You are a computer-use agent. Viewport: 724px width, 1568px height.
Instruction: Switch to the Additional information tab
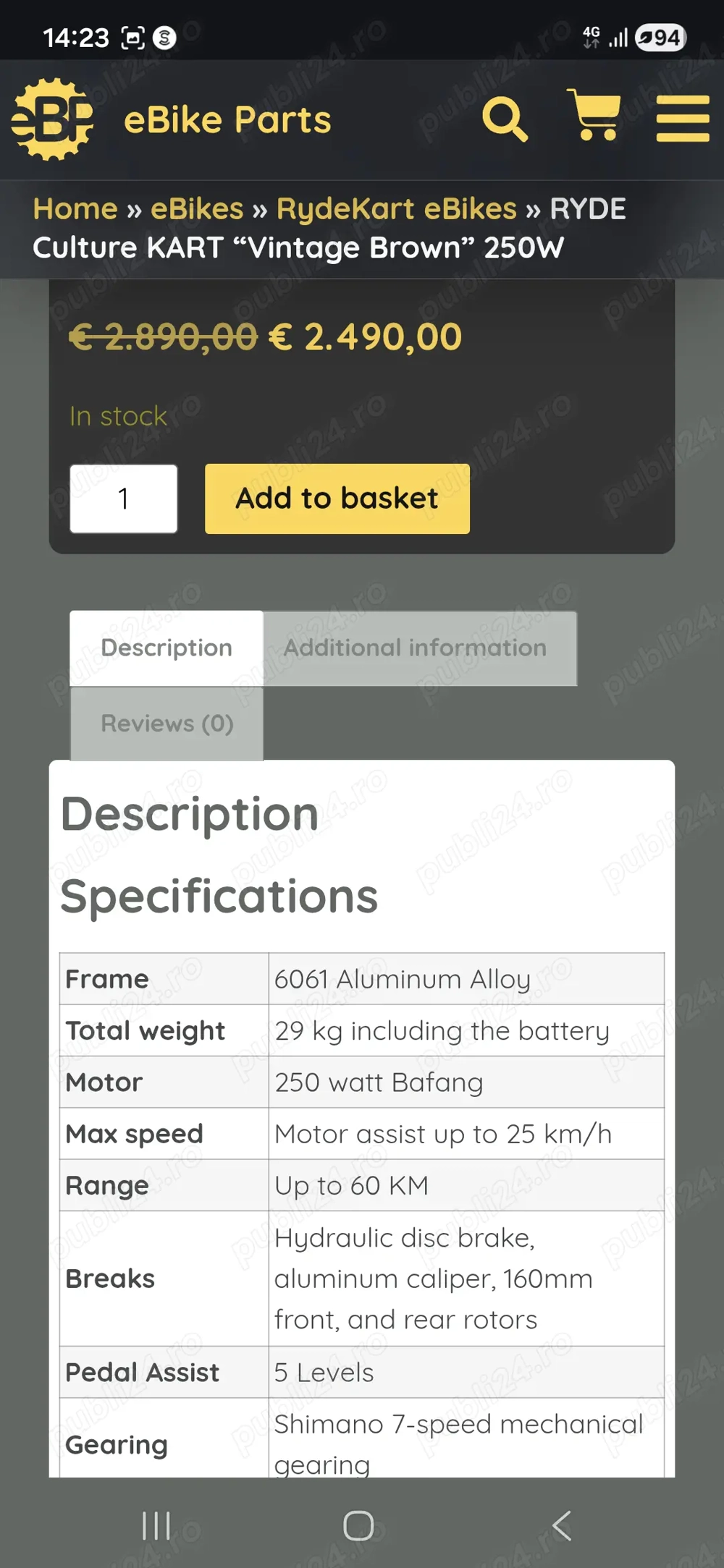coord(415,648)
